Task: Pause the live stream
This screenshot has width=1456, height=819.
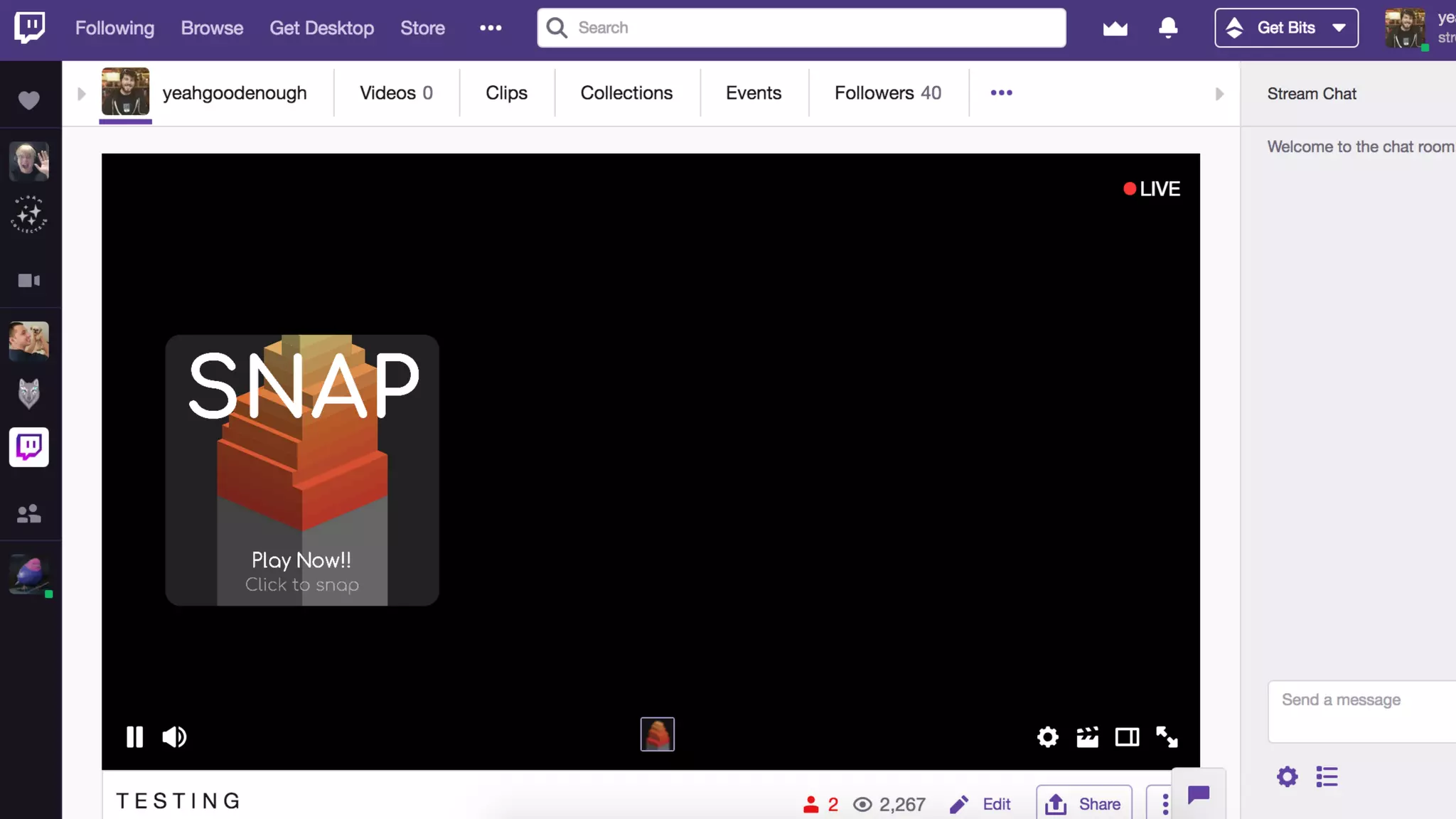Action: [x=134, y=737]
